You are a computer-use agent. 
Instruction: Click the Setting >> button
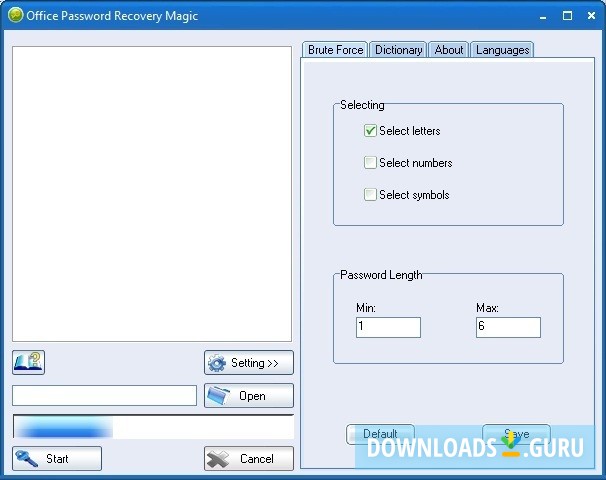tap(249, 363)
